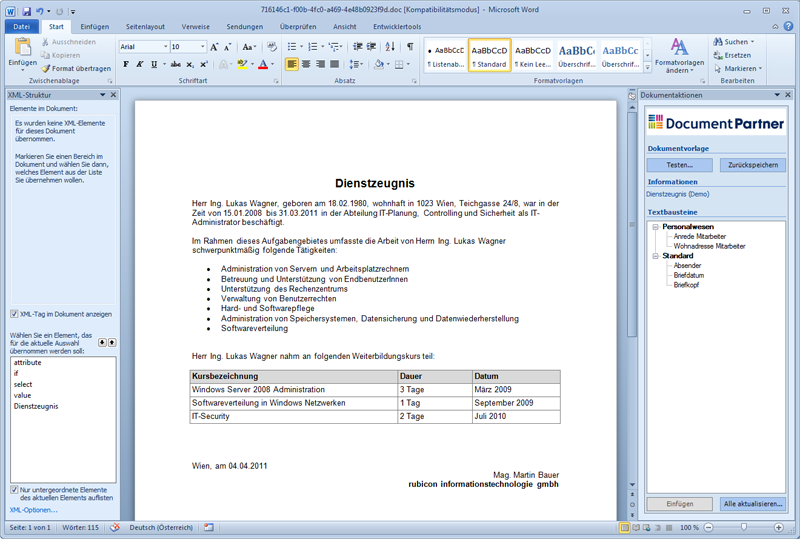Screen dimensions: 800x539
Task: Collapse the Personalwesen tree node
Action: 655,227
